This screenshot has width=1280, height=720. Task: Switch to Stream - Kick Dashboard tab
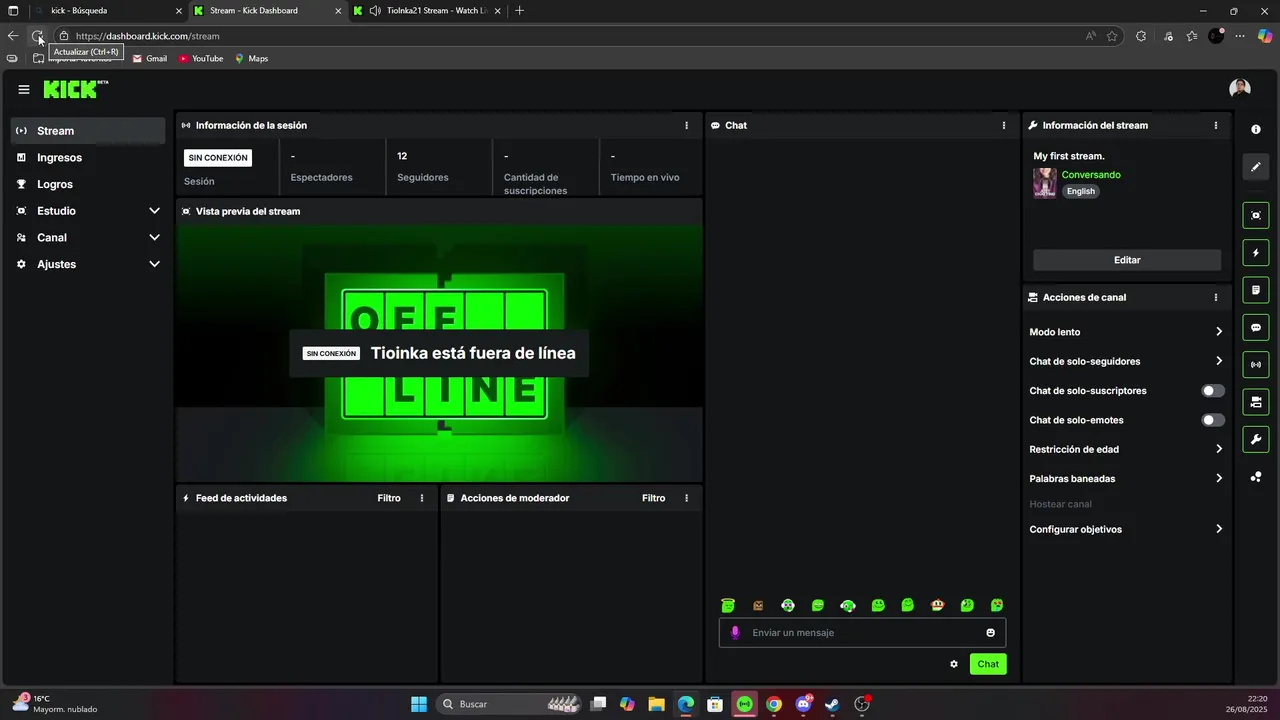[x=267, y=11]
